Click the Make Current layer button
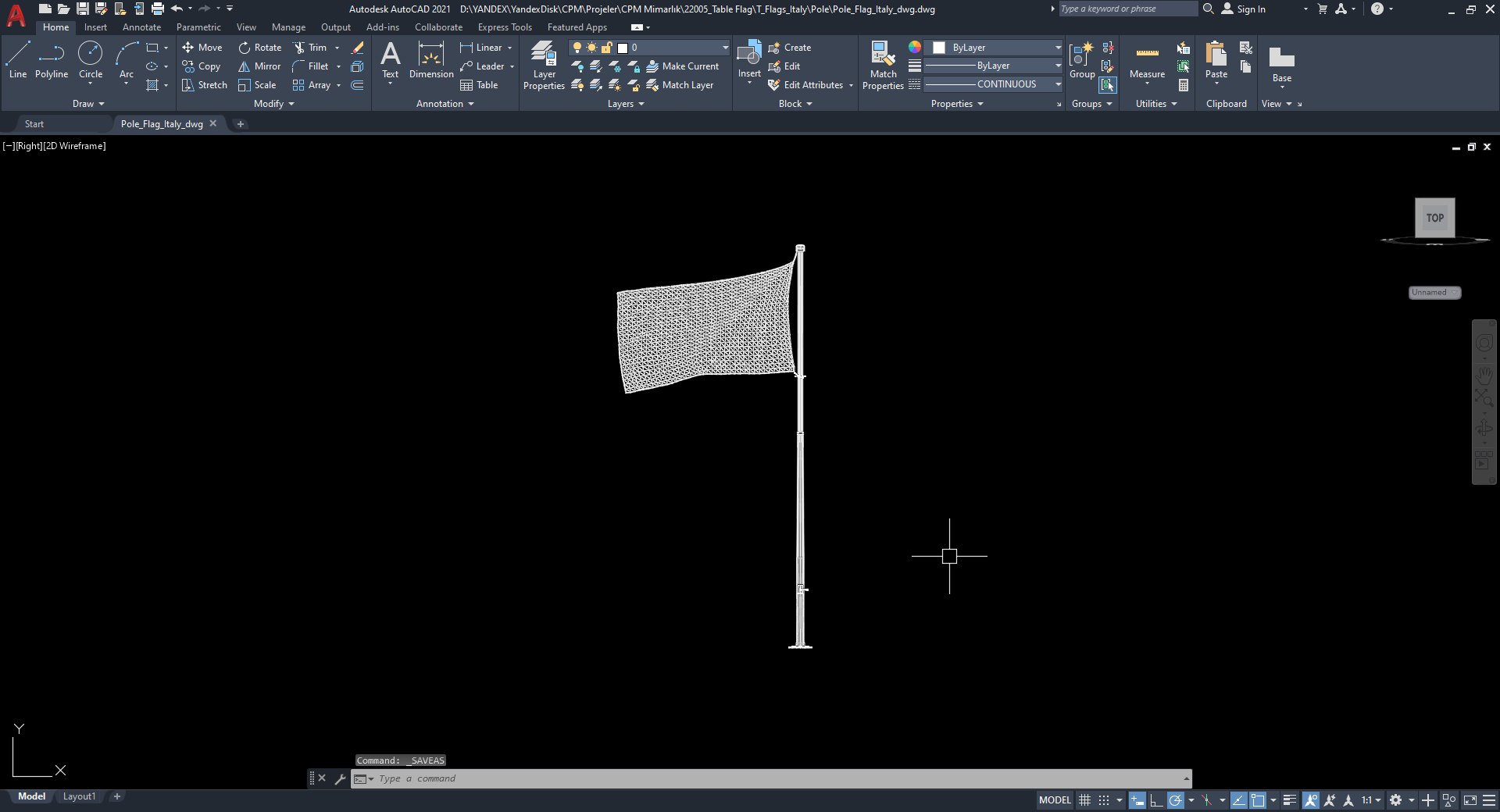This screenshot has height=812, width=1500. click(682, 66)
